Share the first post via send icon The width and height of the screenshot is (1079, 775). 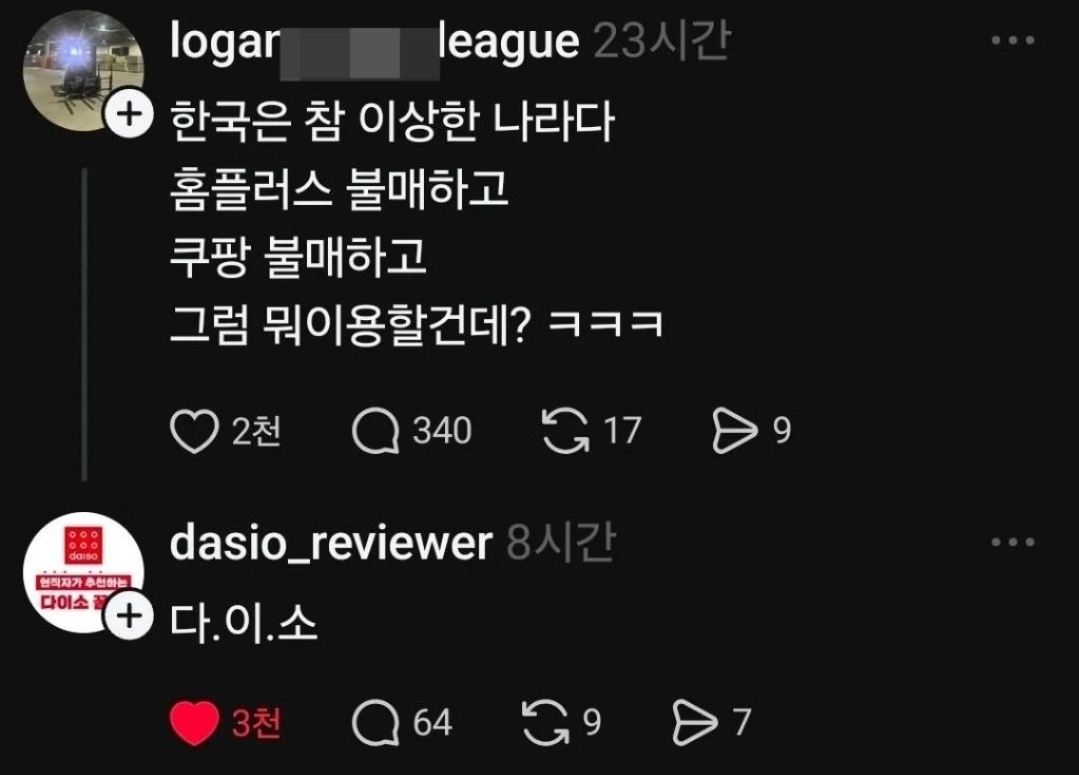tap(735, 431)
